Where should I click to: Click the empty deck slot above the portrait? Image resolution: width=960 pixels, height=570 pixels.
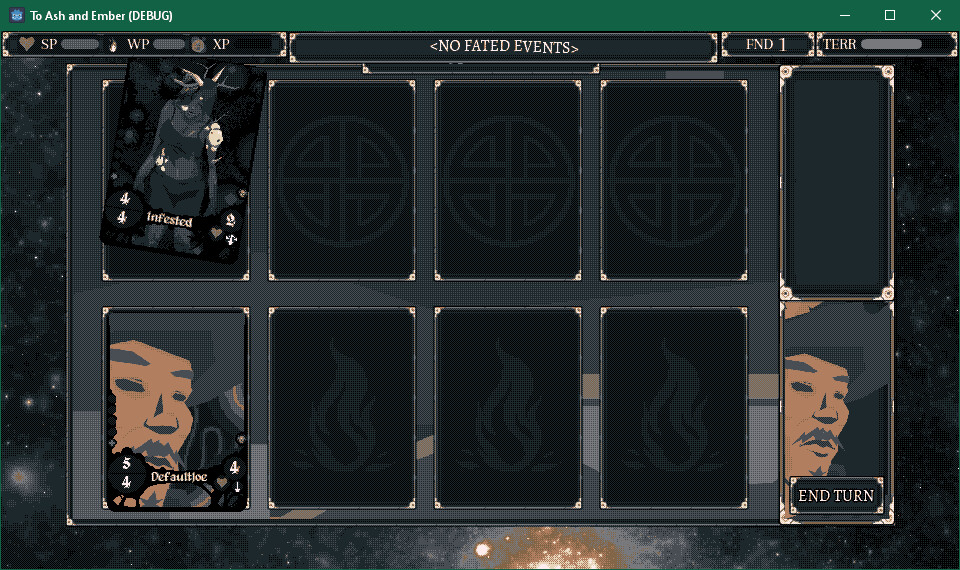836,182
